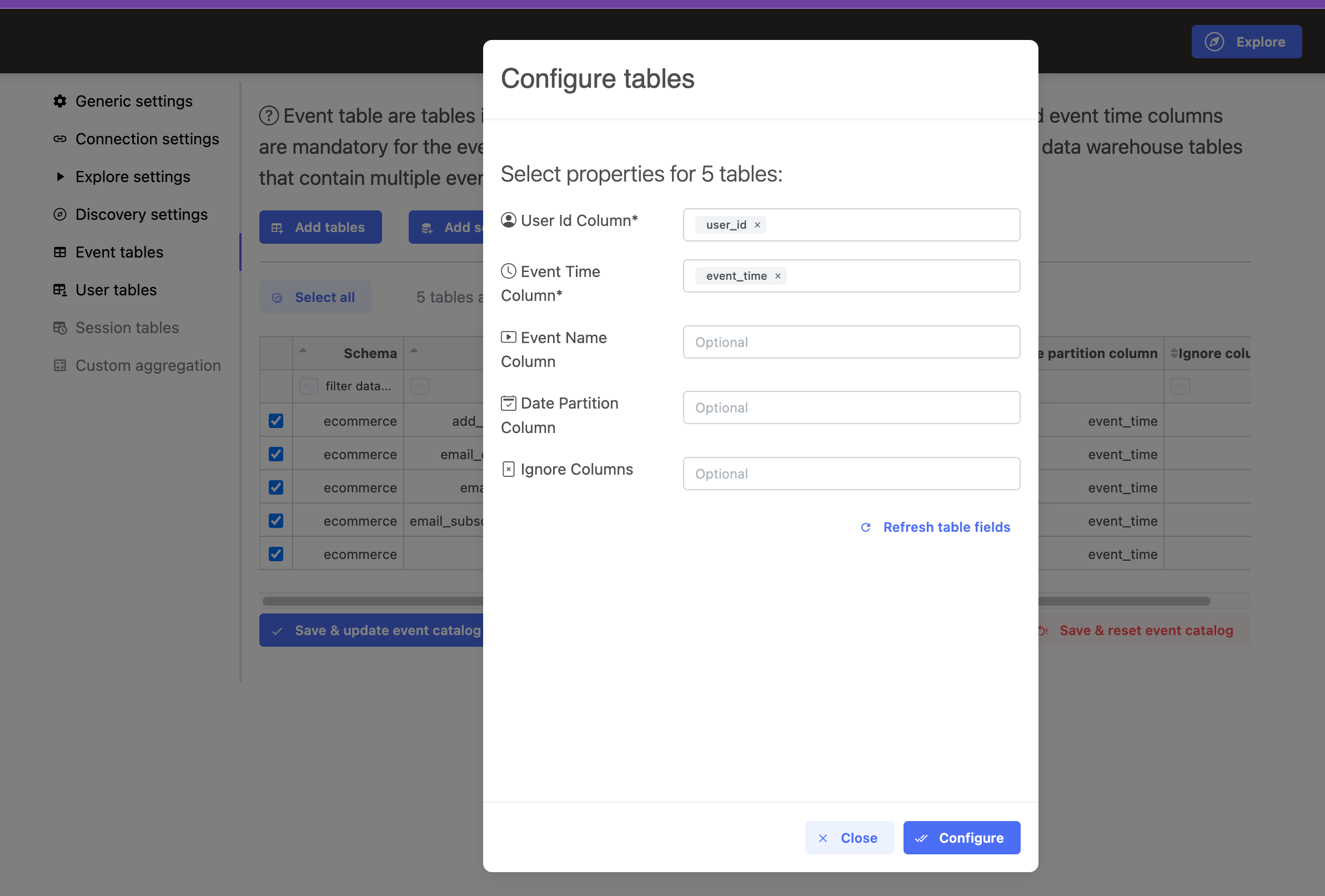Click the horizontal table scrollbar
The width and height of the screenshot is (1325, 896).
[x=370, y=601]
